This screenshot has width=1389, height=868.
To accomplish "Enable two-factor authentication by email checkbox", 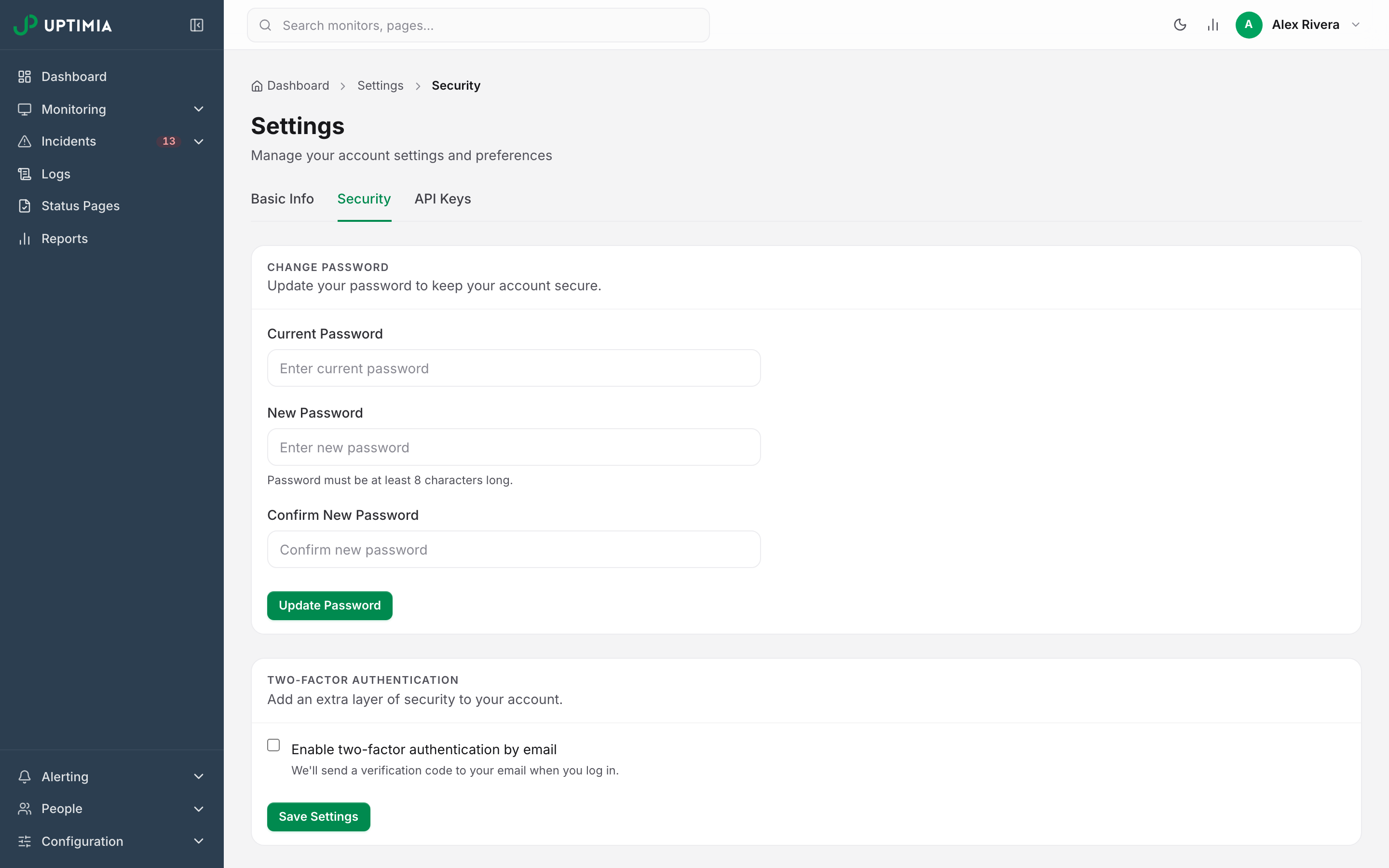I will pyautogui.click(x=273, y=745).
